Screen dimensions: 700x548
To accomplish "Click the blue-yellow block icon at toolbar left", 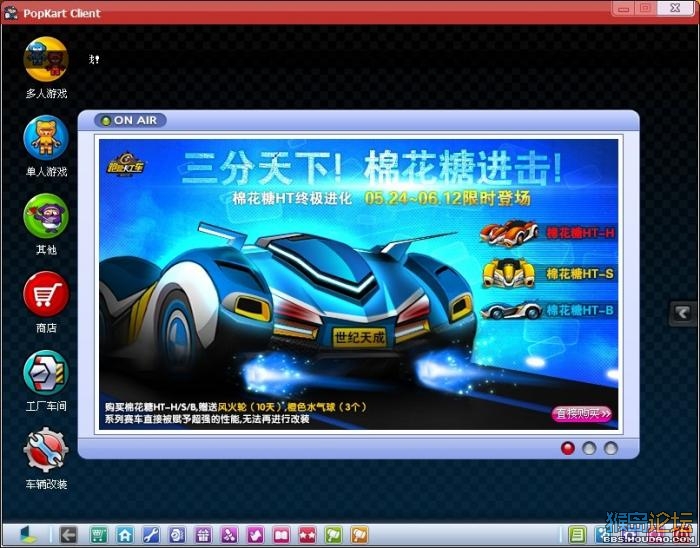I will [x=29, y=535].
